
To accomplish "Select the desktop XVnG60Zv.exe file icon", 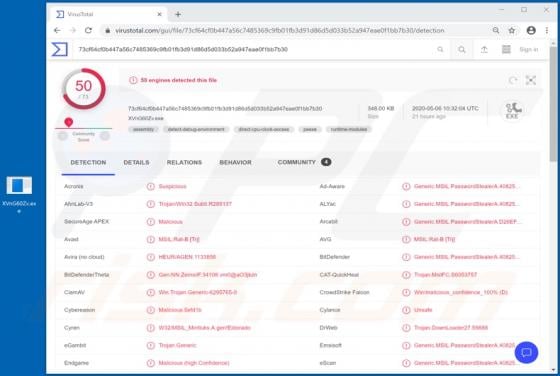I will pyautogui.click(x=19, y=195).
